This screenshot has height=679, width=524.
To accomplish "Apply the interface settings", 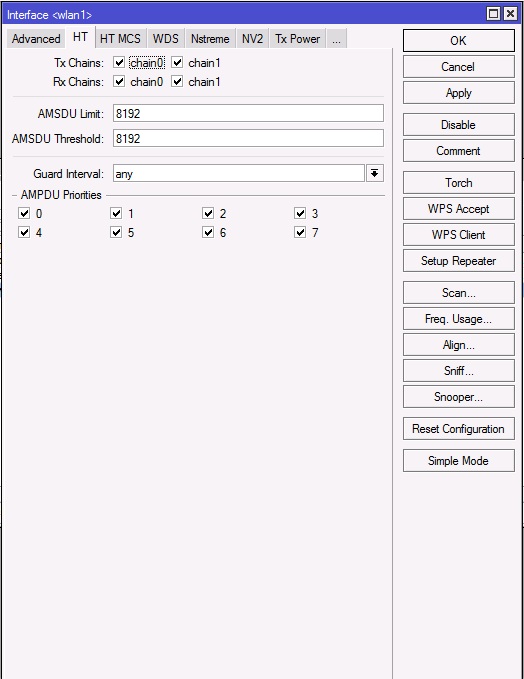I will (459, 93).
